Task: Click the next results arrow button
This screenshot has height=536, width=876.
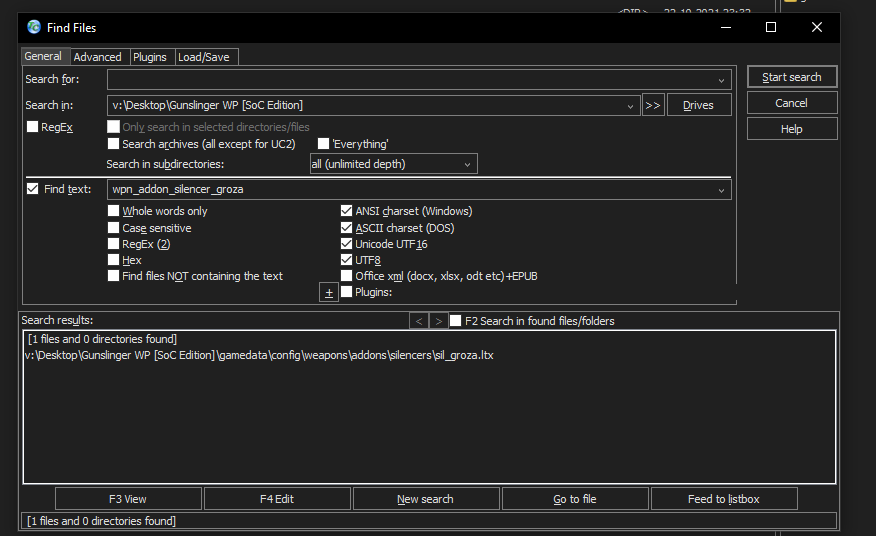Action: click(438, 321)
